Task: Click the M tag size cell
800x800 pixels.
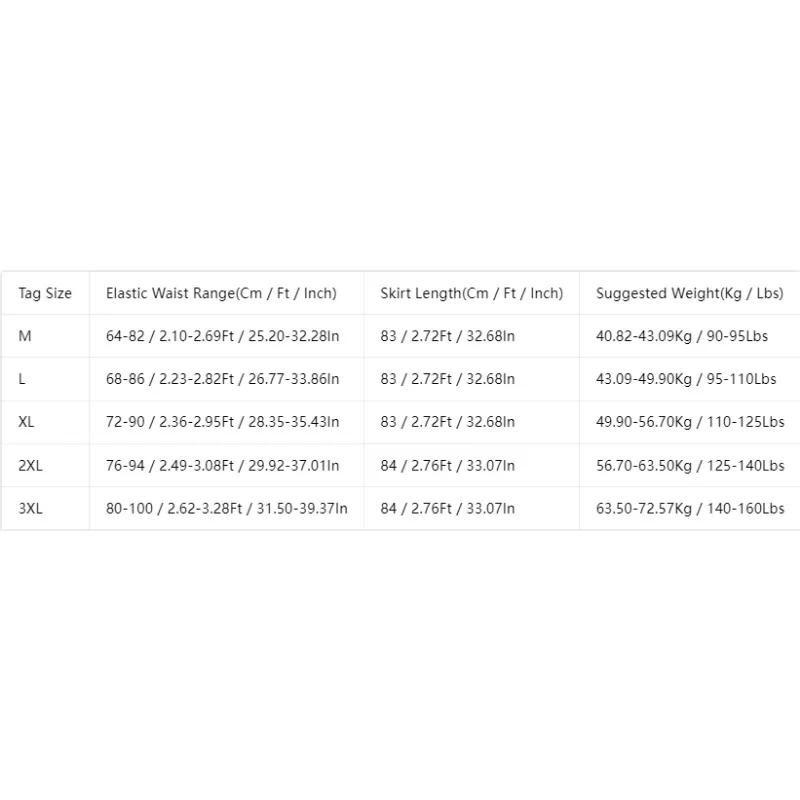Action: click(45, 336)
